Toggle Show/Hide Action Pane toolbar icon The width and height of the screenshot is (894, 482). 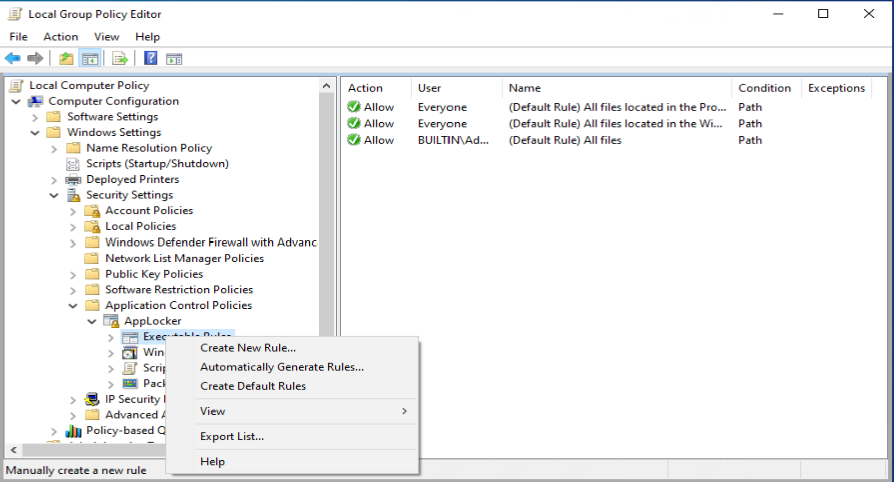pos(174,58)
